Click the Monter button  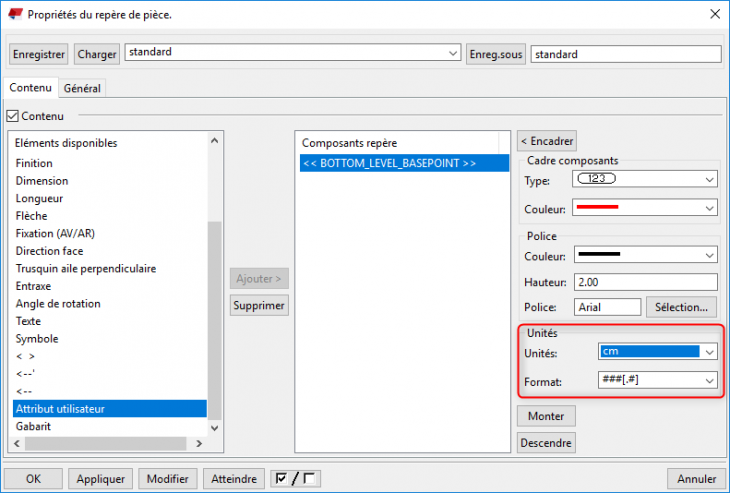(545, 415)
